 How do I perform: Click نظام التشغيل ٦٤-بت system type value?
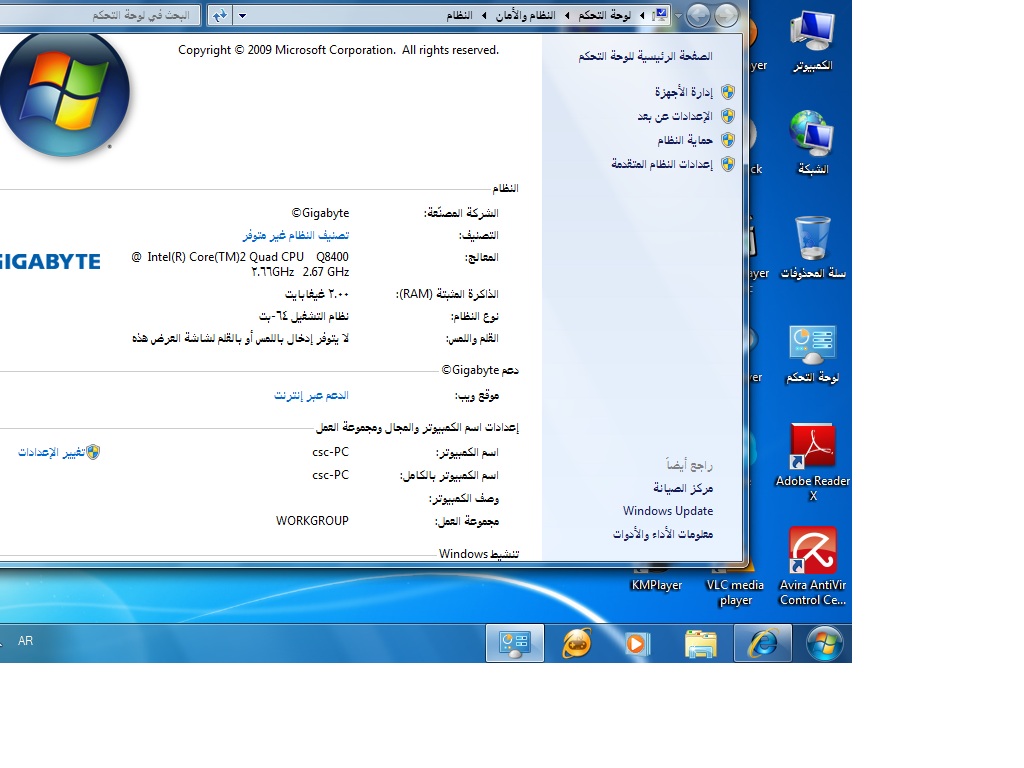pyautogui.click(x=304, y=317)
